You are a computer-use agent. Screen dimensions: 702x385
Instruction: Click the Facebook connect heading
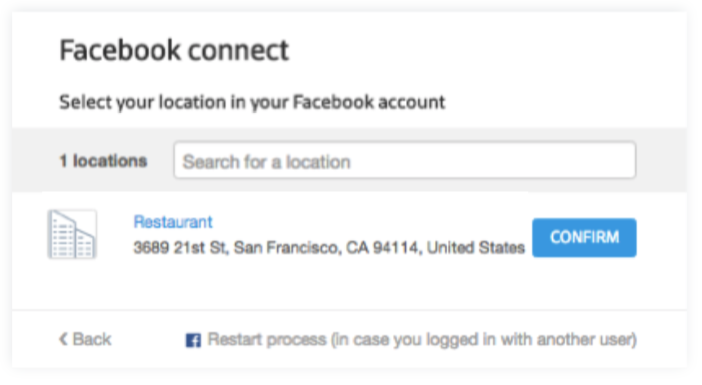coord(174,50)
